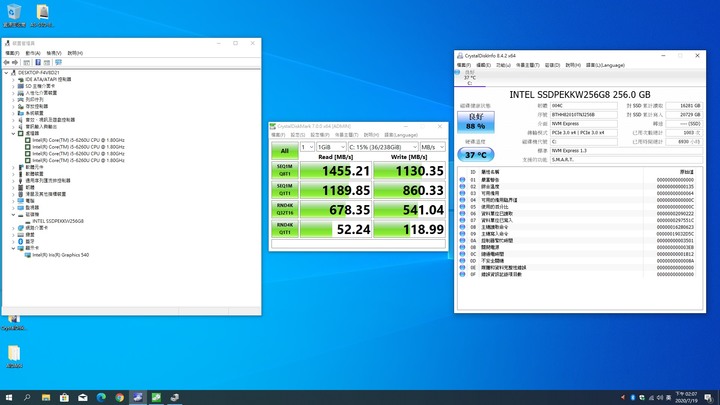Expand the Bluetooth category node
Screen dimensions: 720x405
click(13, 242)
